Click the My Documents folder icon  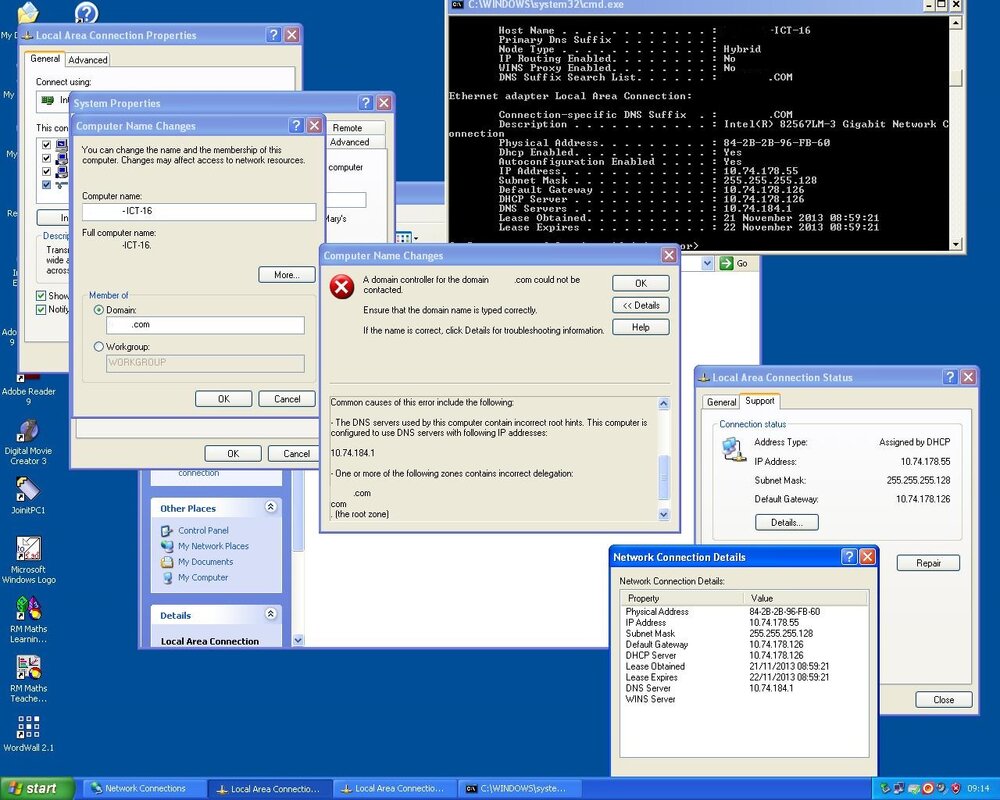167,562
